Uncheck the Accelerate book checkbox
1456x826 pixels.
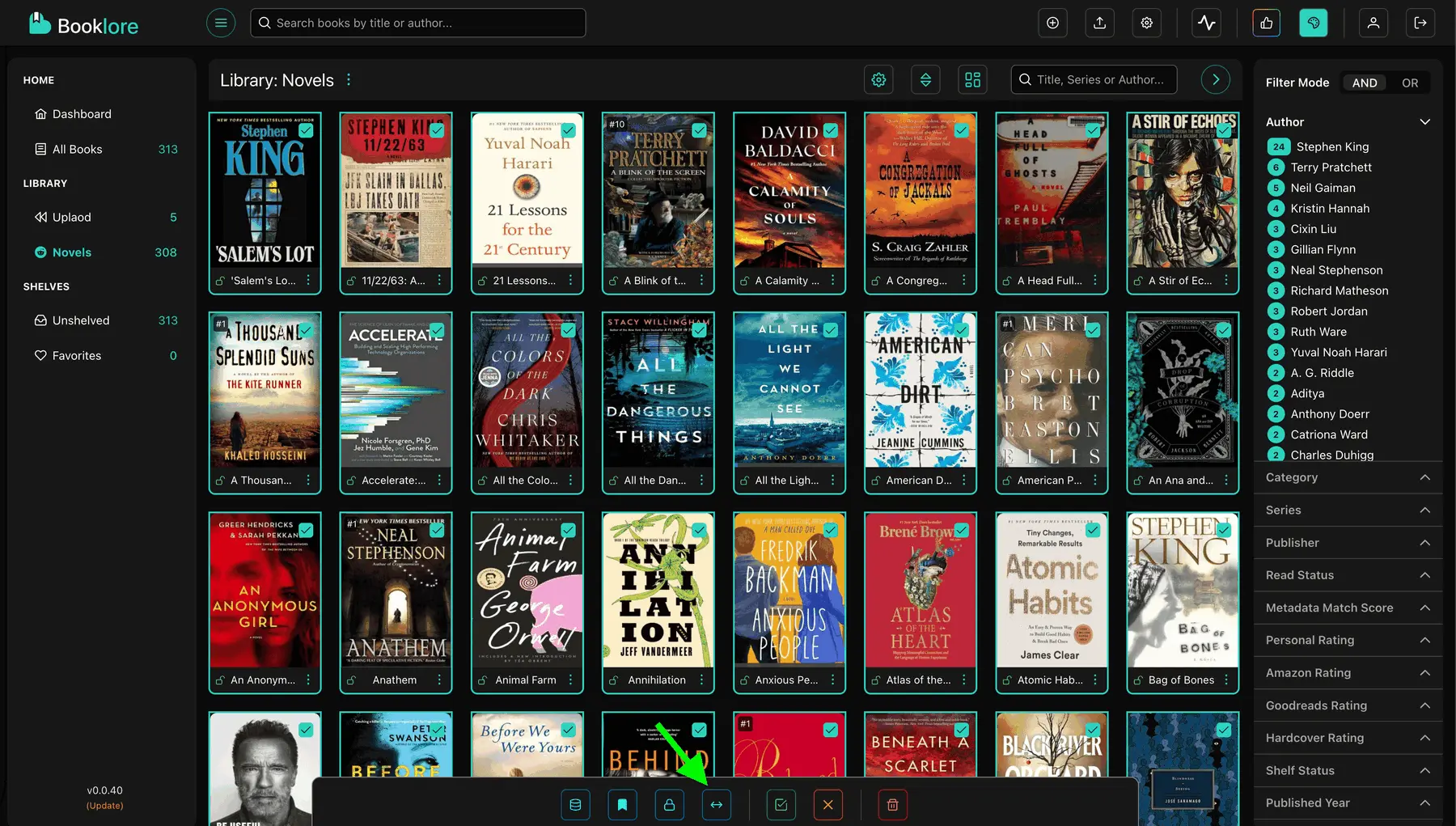click(437, 330)
